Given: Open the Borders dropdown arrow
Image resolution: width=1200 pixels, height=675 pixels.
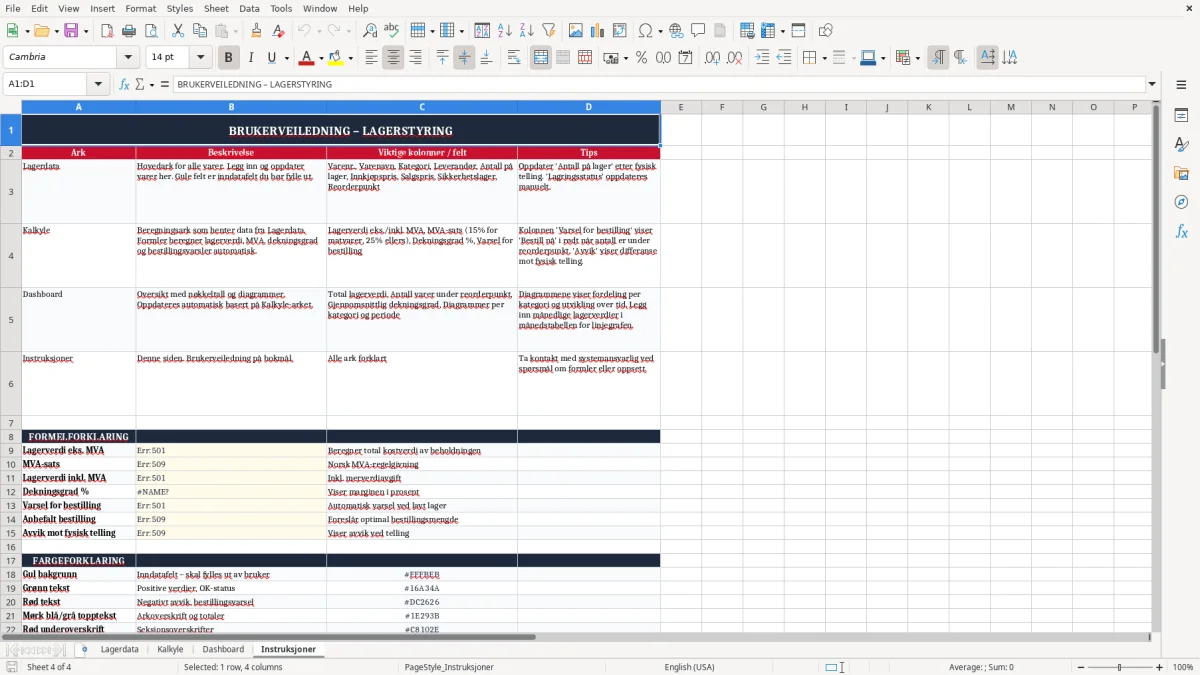Looking at the screenshot, I should (x=823, y=58).
